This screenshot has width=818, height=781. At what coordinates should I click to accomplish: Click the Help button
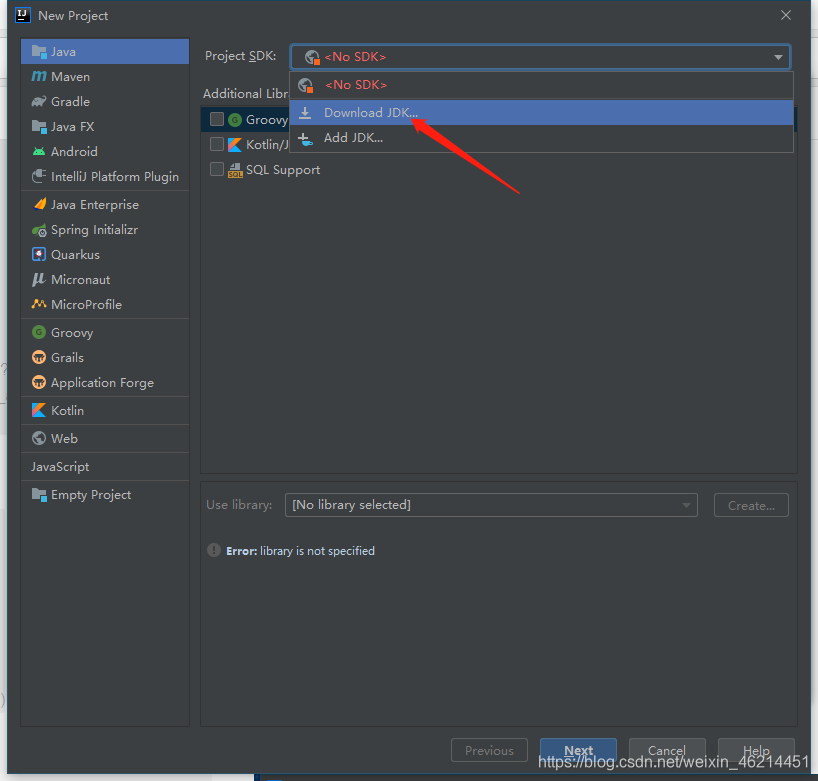(x=756, y=750)
